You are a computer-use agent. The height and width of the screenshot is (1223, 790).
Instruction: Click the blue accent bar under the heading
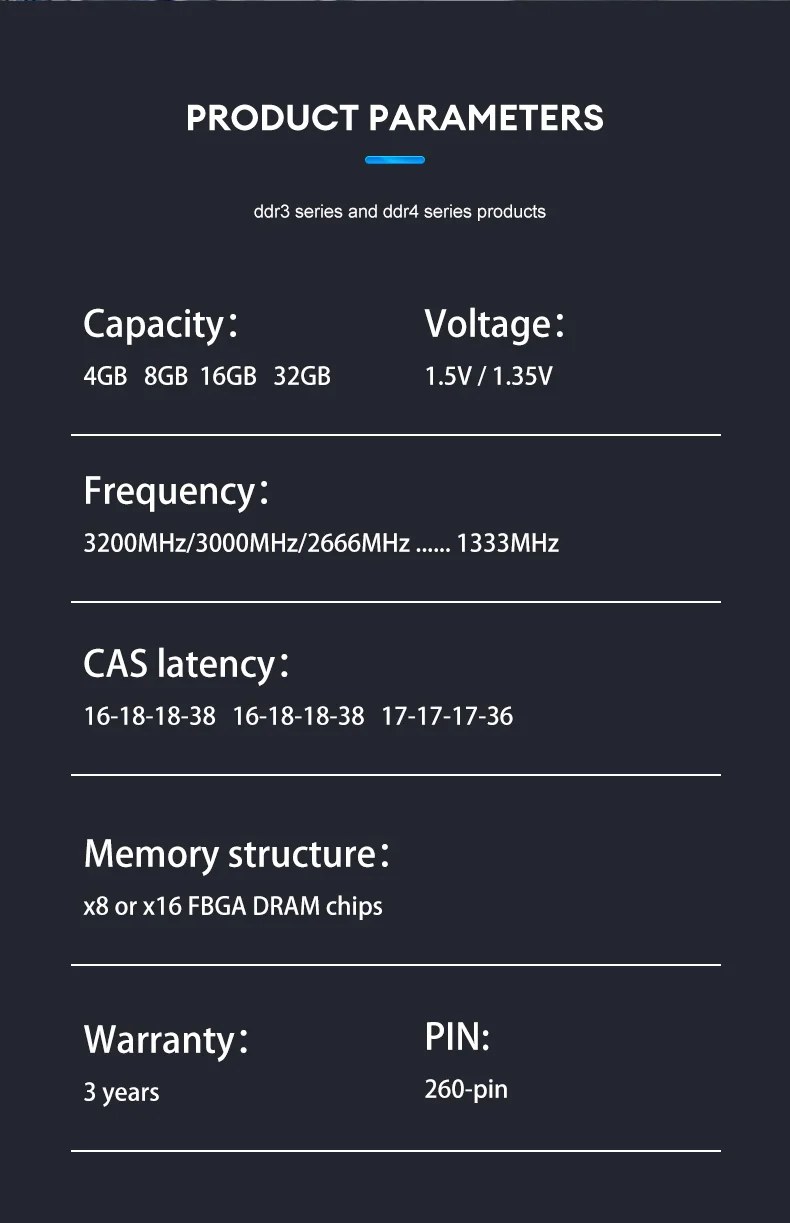tap(395, 160)
